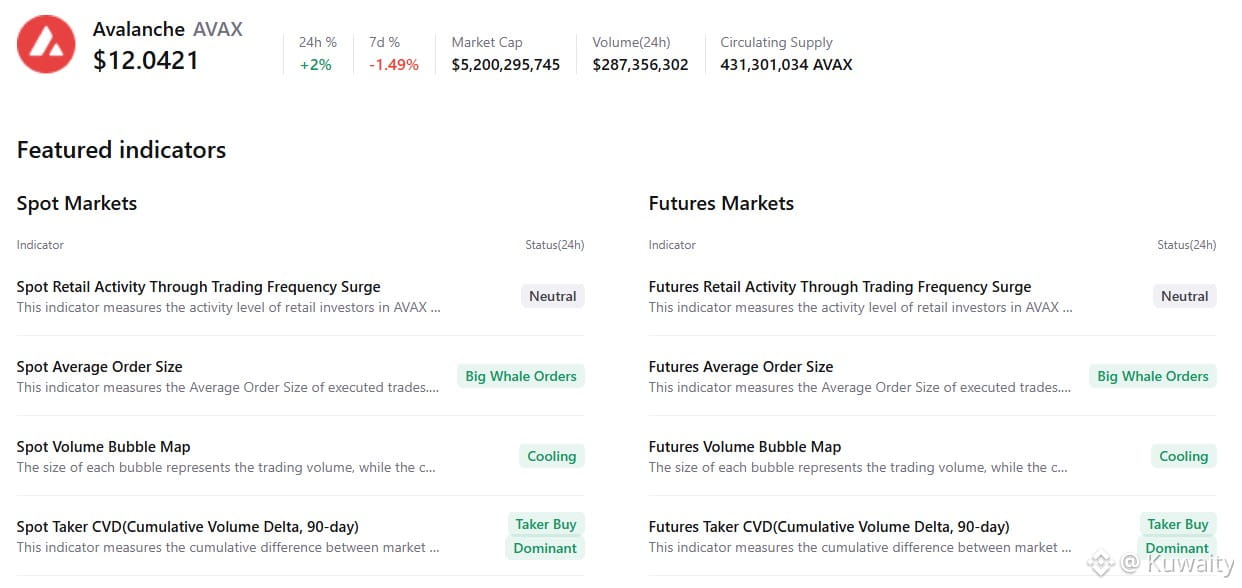
Task: Open Spot Retail Activity Through Trading Frequency Surge
Action: click(198, 287)
